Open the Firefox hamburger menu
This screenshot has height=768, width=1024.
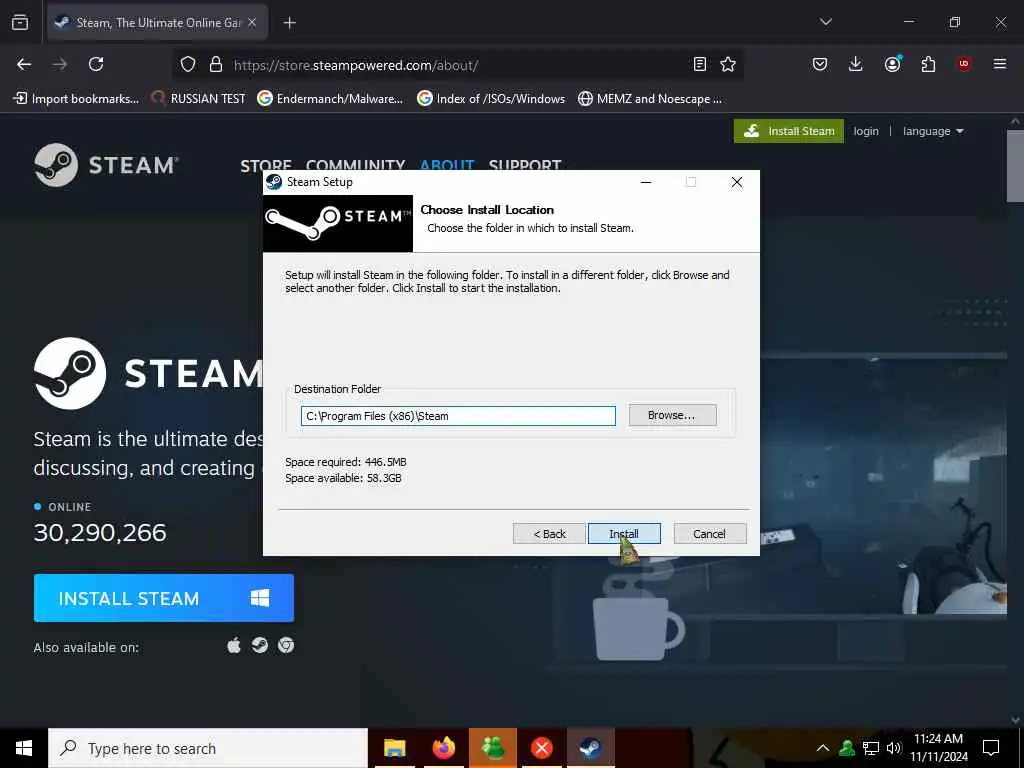(1000, 64)
